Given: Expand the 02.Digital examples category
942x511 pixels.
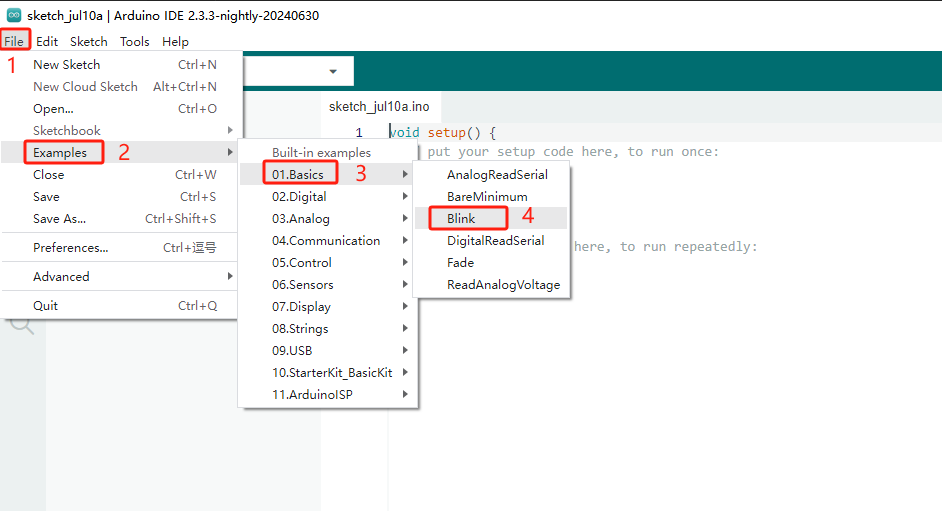Looking at the screenshot, I should [x=327, y=196].
